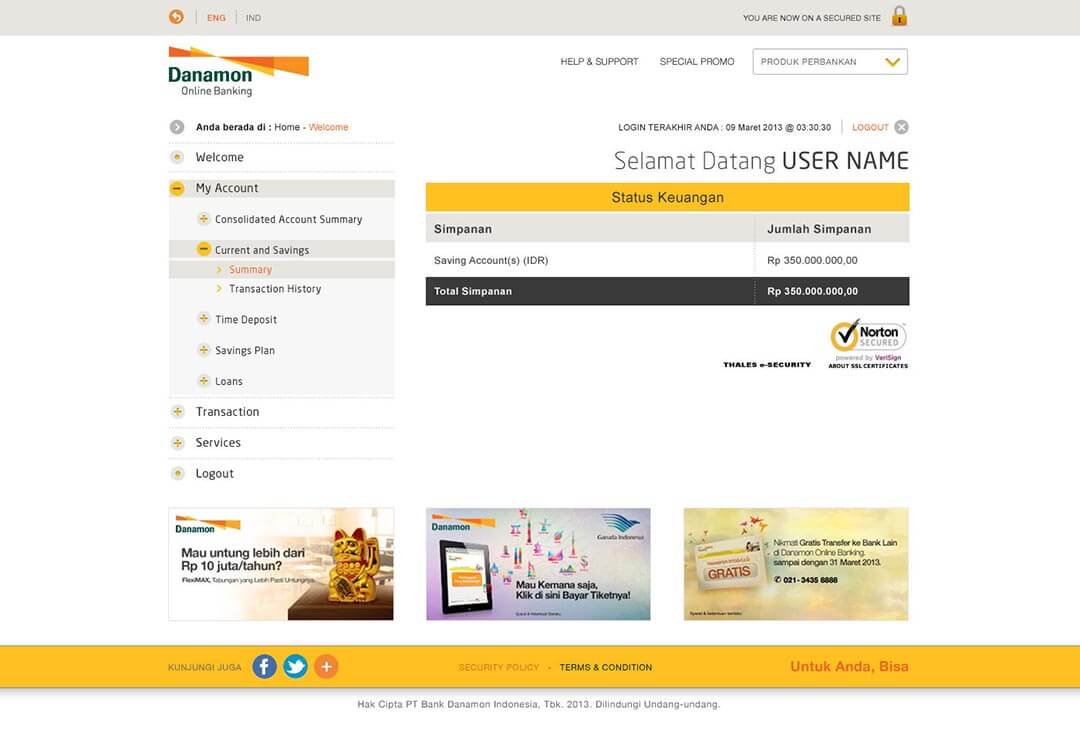Expand the Transaction menu section
The image size is (1080, 729).
tap(176, 411)
